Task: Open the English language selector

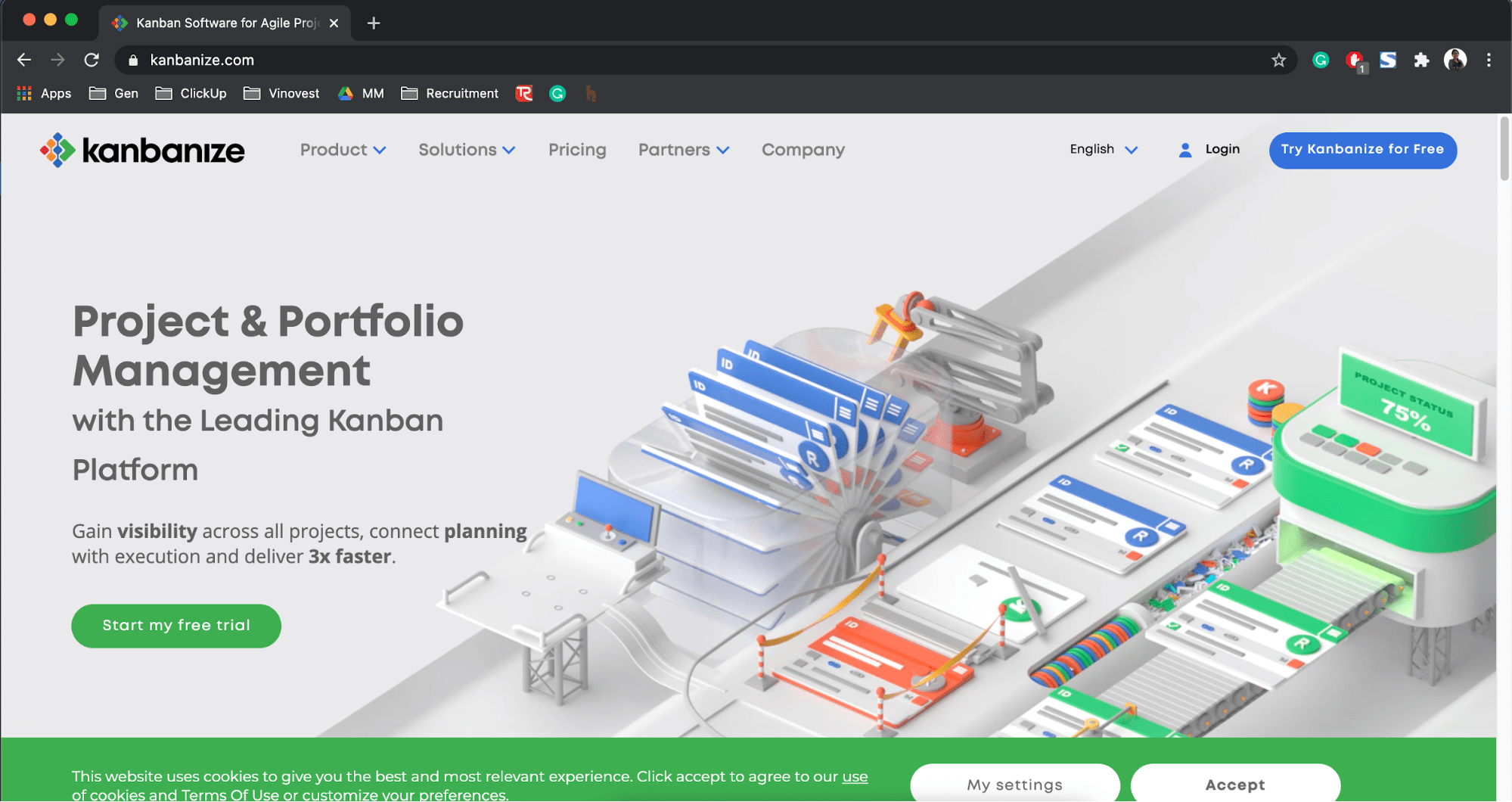Action: [1104, 149]
